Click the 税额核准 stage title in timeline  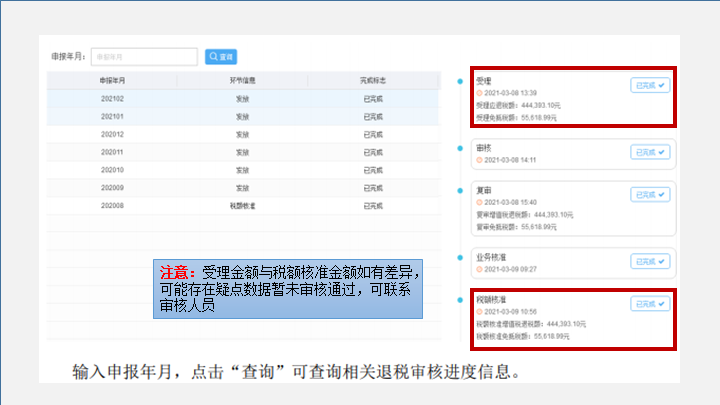[x=491, y=300]
